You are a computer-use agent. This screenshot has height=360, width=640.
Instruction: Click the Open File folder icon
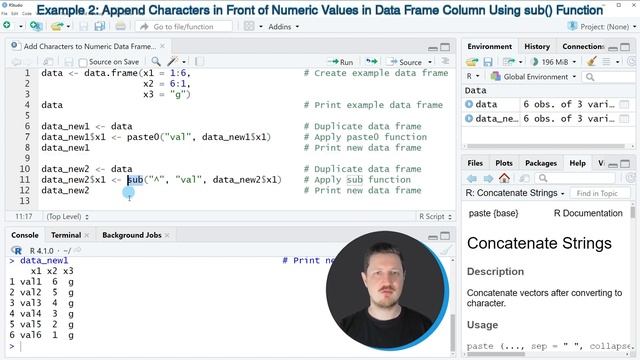[x=57, y=27]
